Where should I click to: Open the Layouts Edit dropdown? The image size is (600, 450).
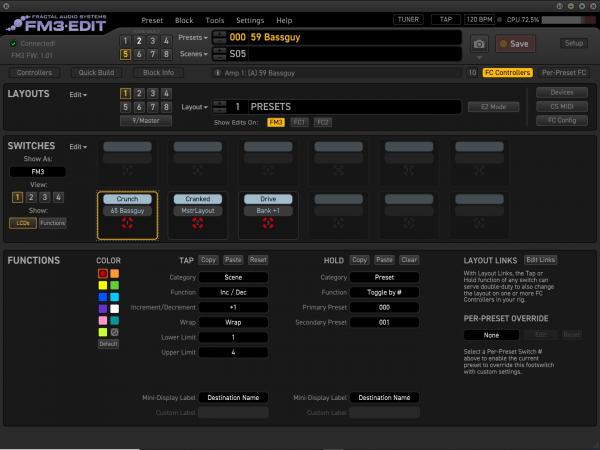coord(78,94)
